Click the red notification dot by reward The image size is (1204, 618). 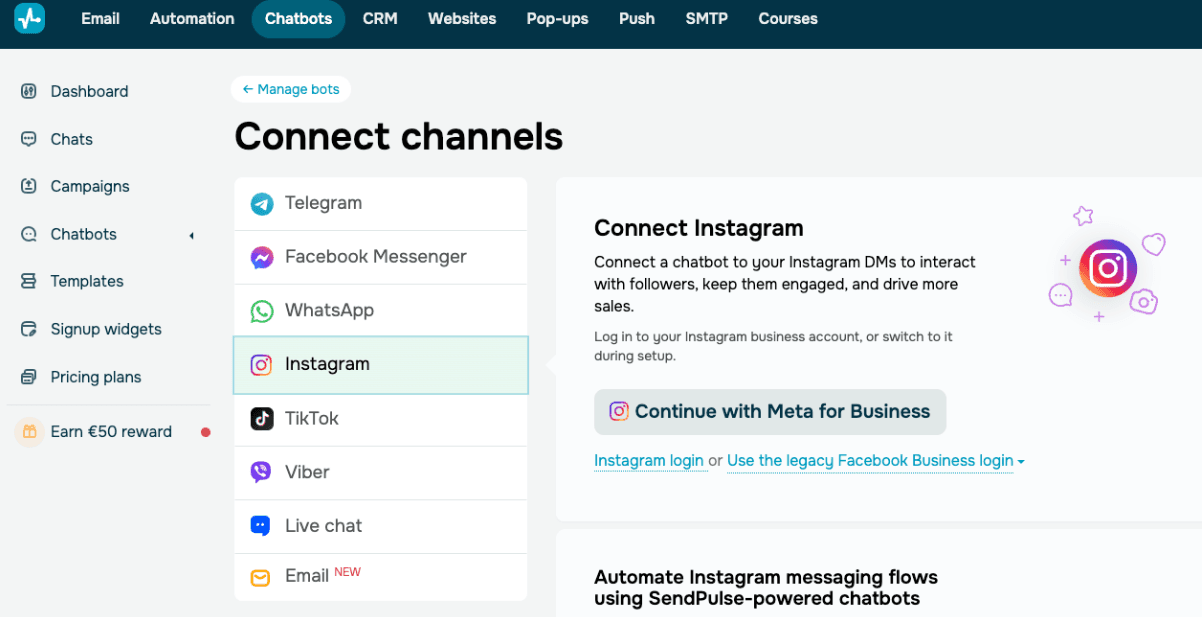pos(206,432)
